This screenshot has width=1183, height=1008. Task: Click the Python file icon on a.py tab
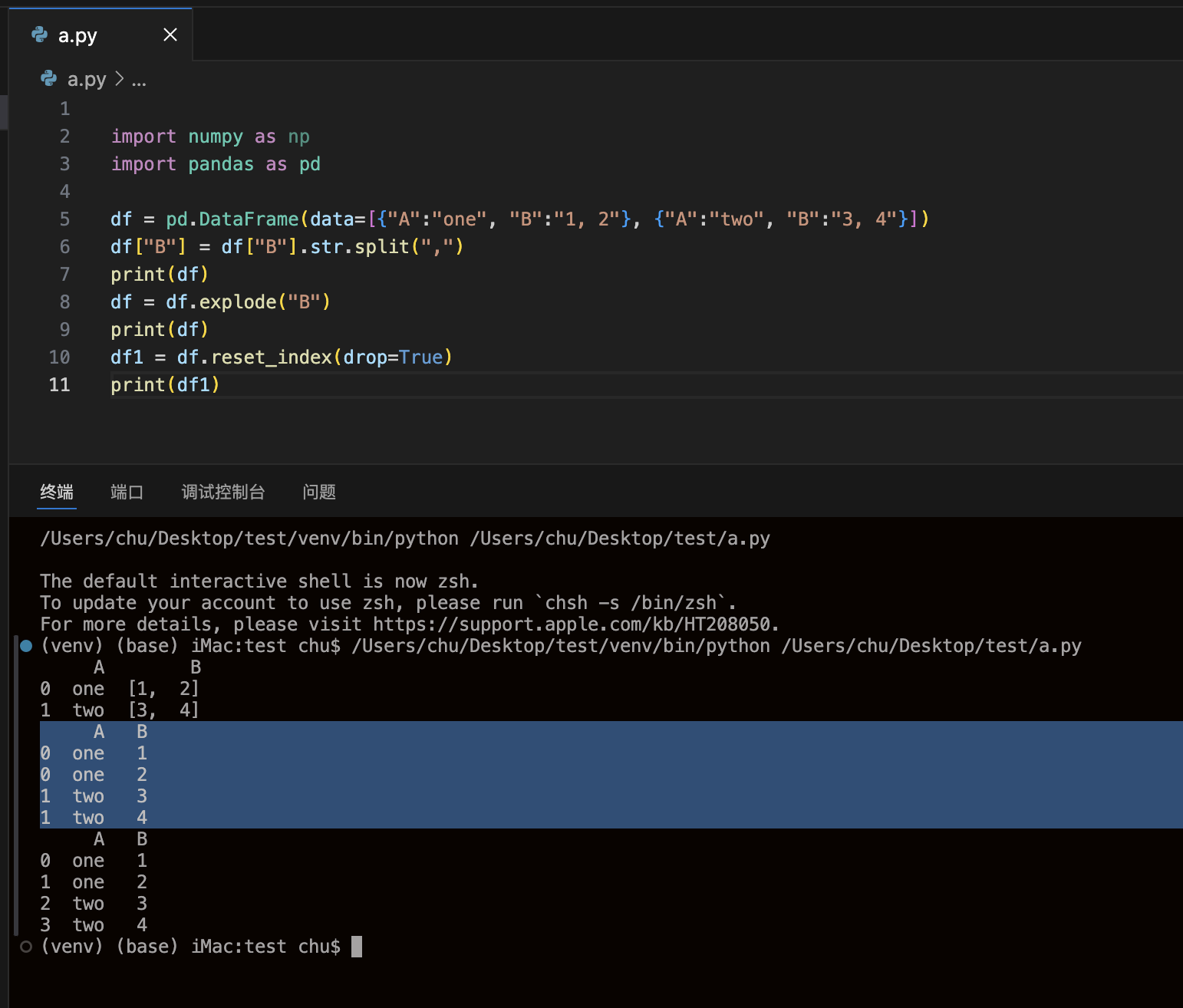click(39, 35)
